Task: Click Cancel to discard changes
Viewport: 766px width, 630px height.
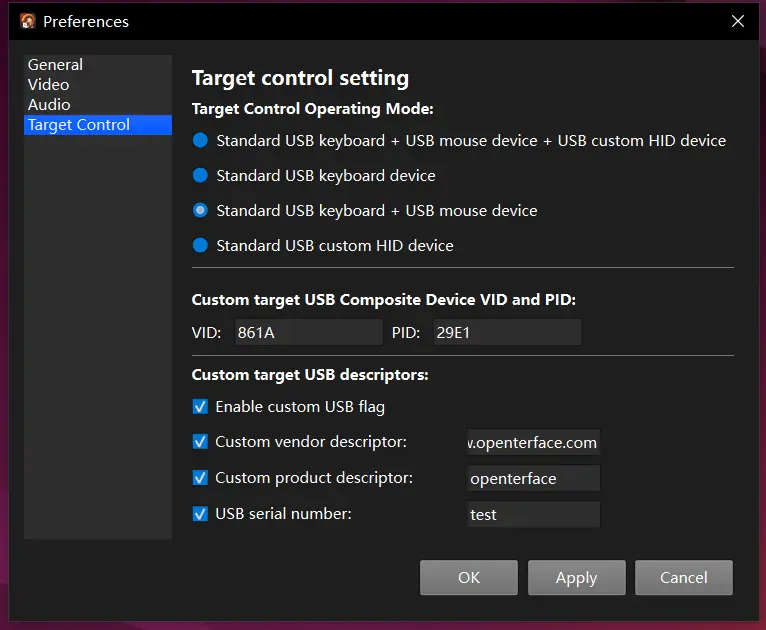Action: pyautogui.click(x=684, y=578)
